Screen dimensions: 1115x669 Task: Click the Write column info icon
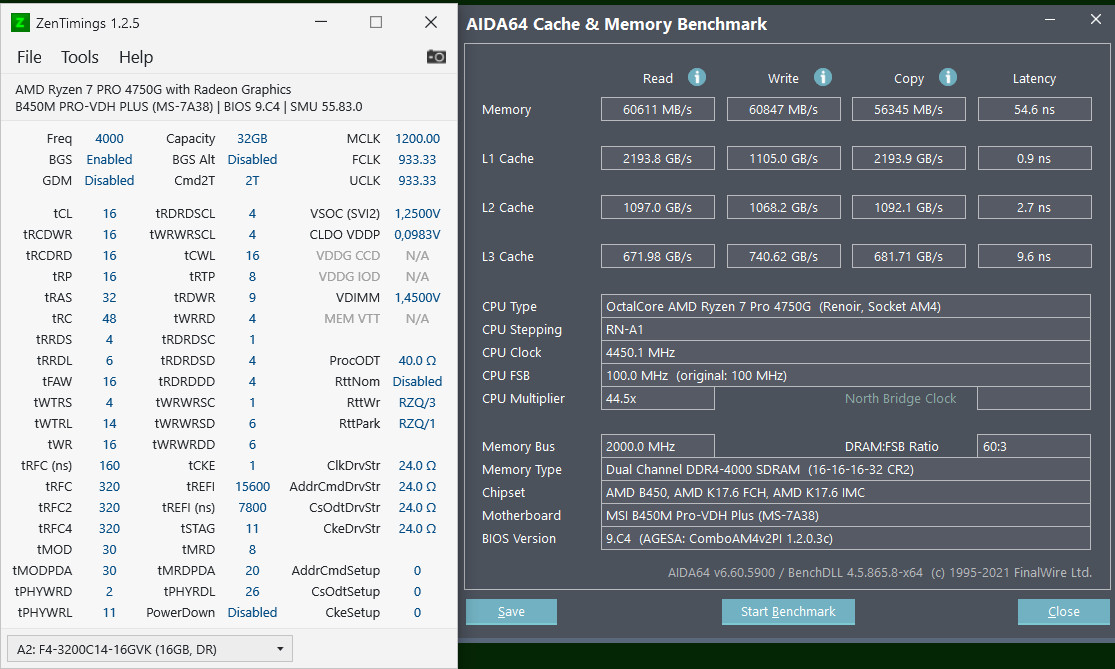tap(823, 78)
